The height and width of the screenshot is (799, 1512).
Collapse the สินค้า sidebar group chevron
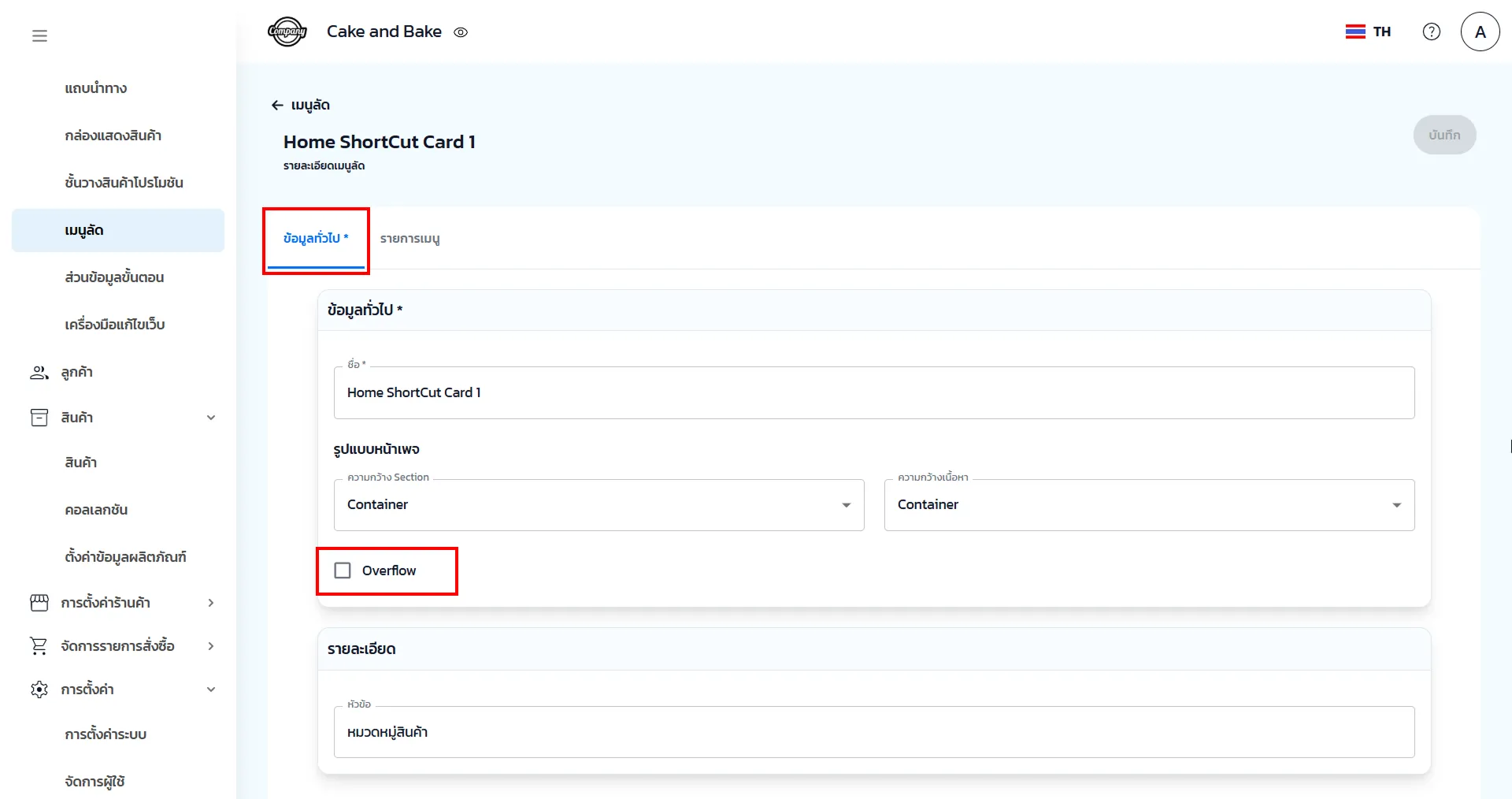[x=211, y=418]
